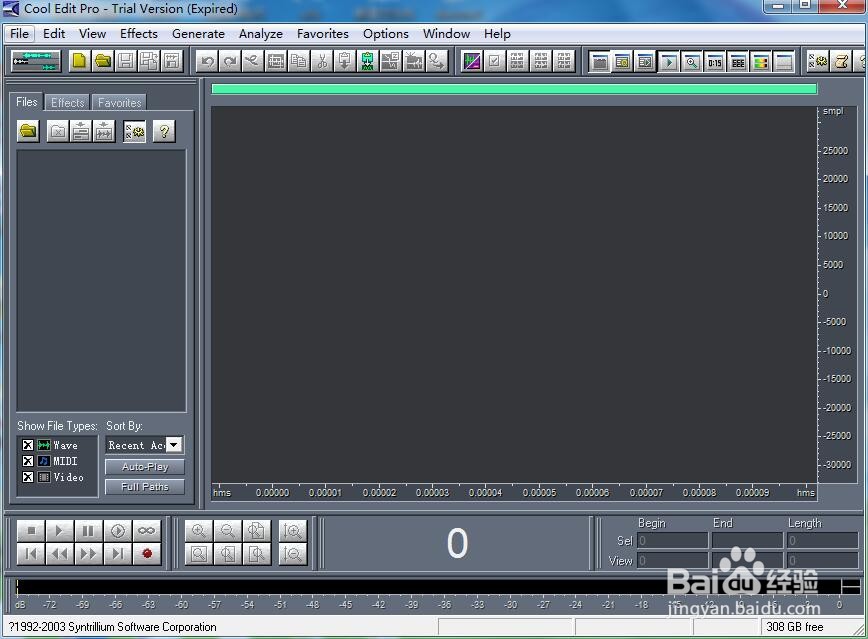Image resolution: width=868 pixels, height=639 pixels.
Task: Open file via Files panel folder icon
Action: pyautogui.click(x=28, y=131)
